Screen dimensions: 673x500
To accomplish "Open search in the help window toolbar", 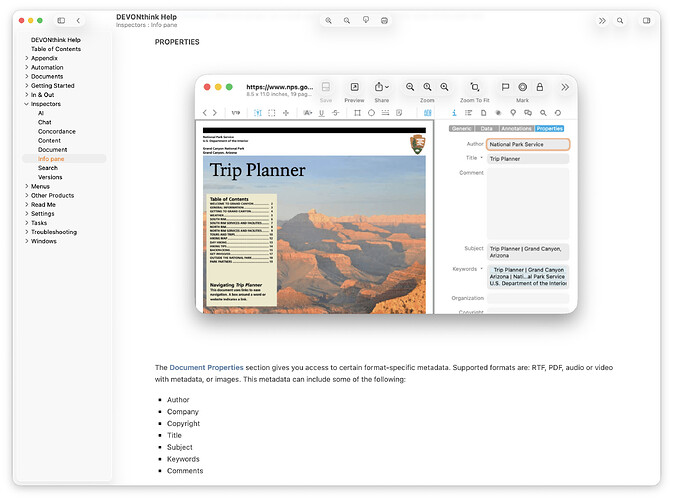I will pos(620,20).
